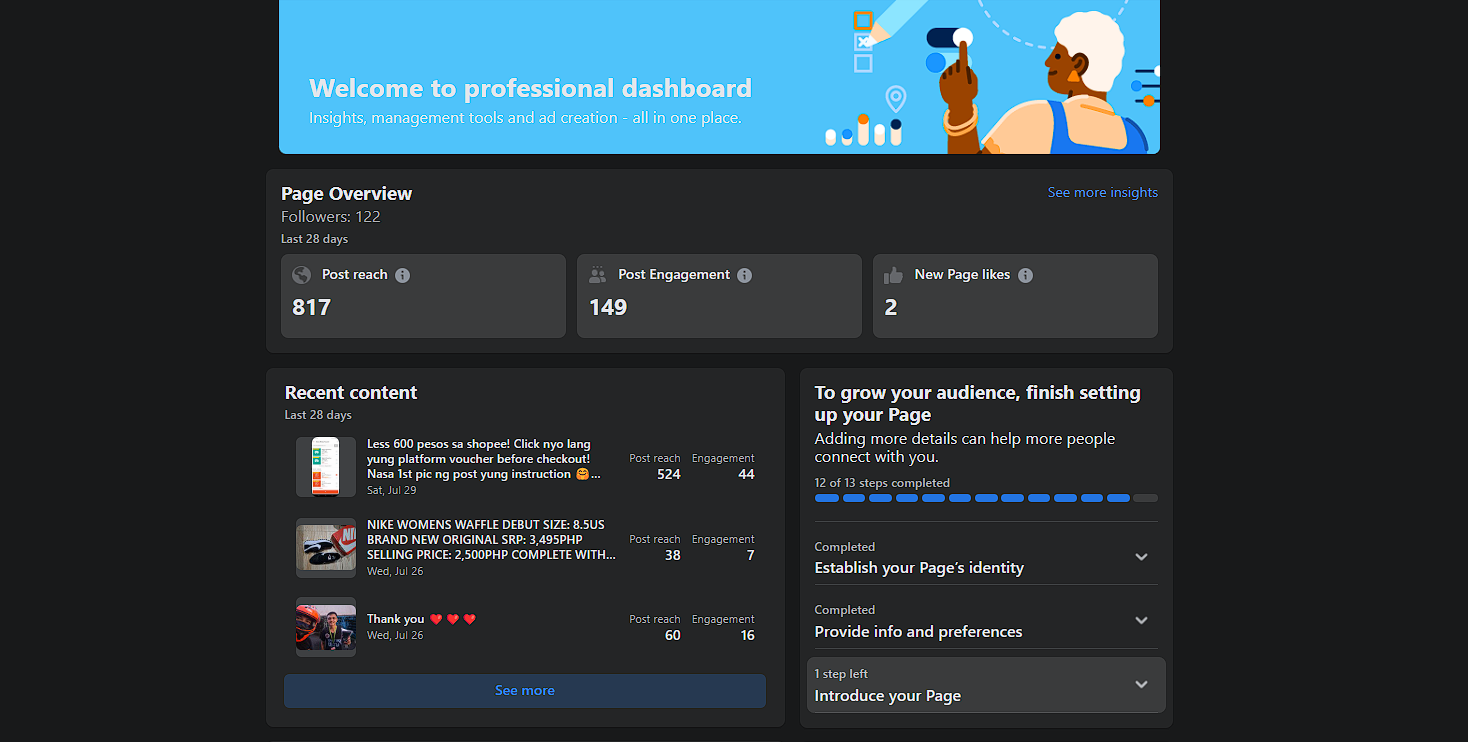This screenshot has width=1468, height=742.
Task: Click the 'To grow your audience' heading
Action: point(978,404)
